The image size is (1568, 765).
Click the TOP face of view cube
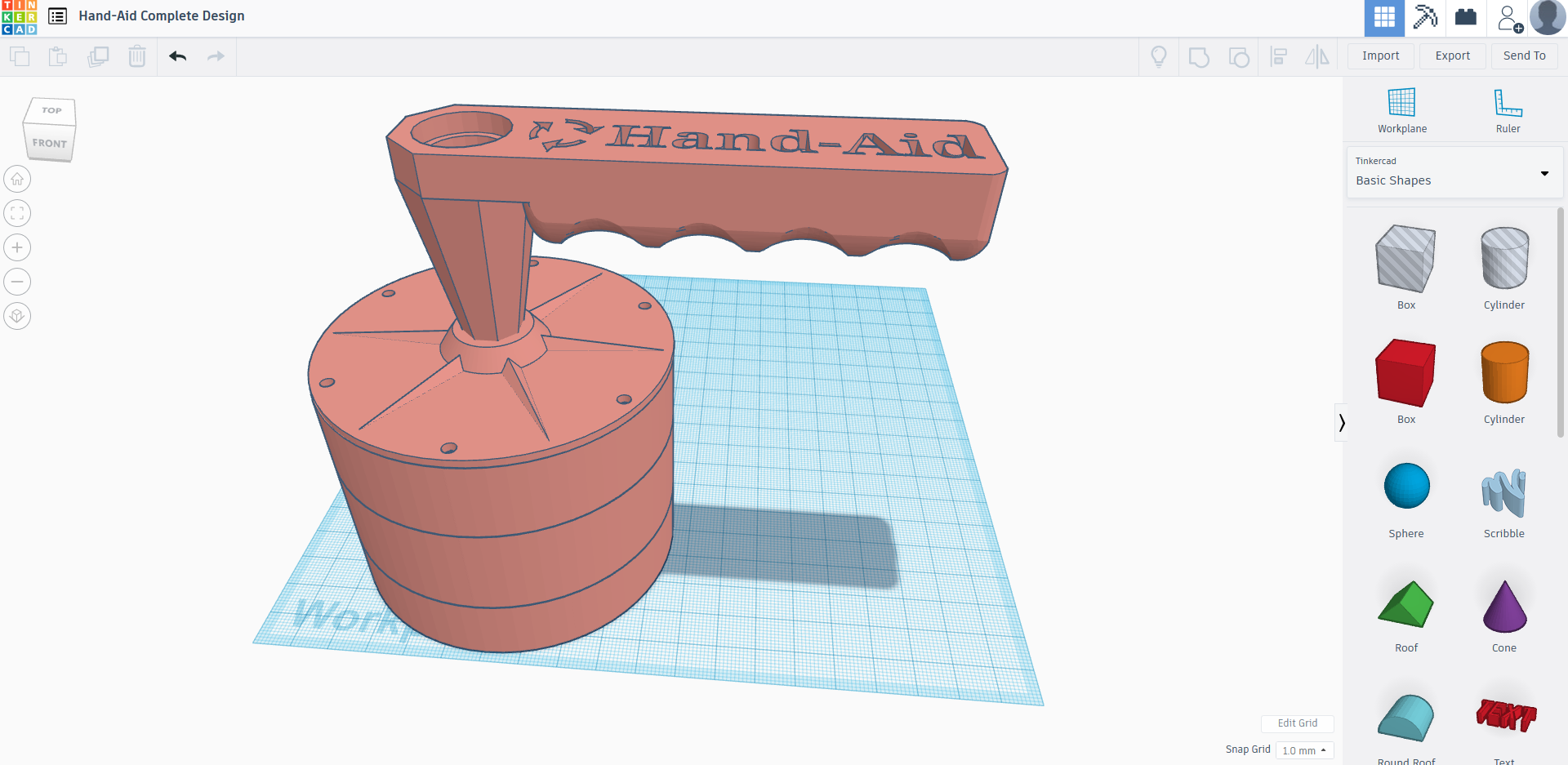coord(52,110)
